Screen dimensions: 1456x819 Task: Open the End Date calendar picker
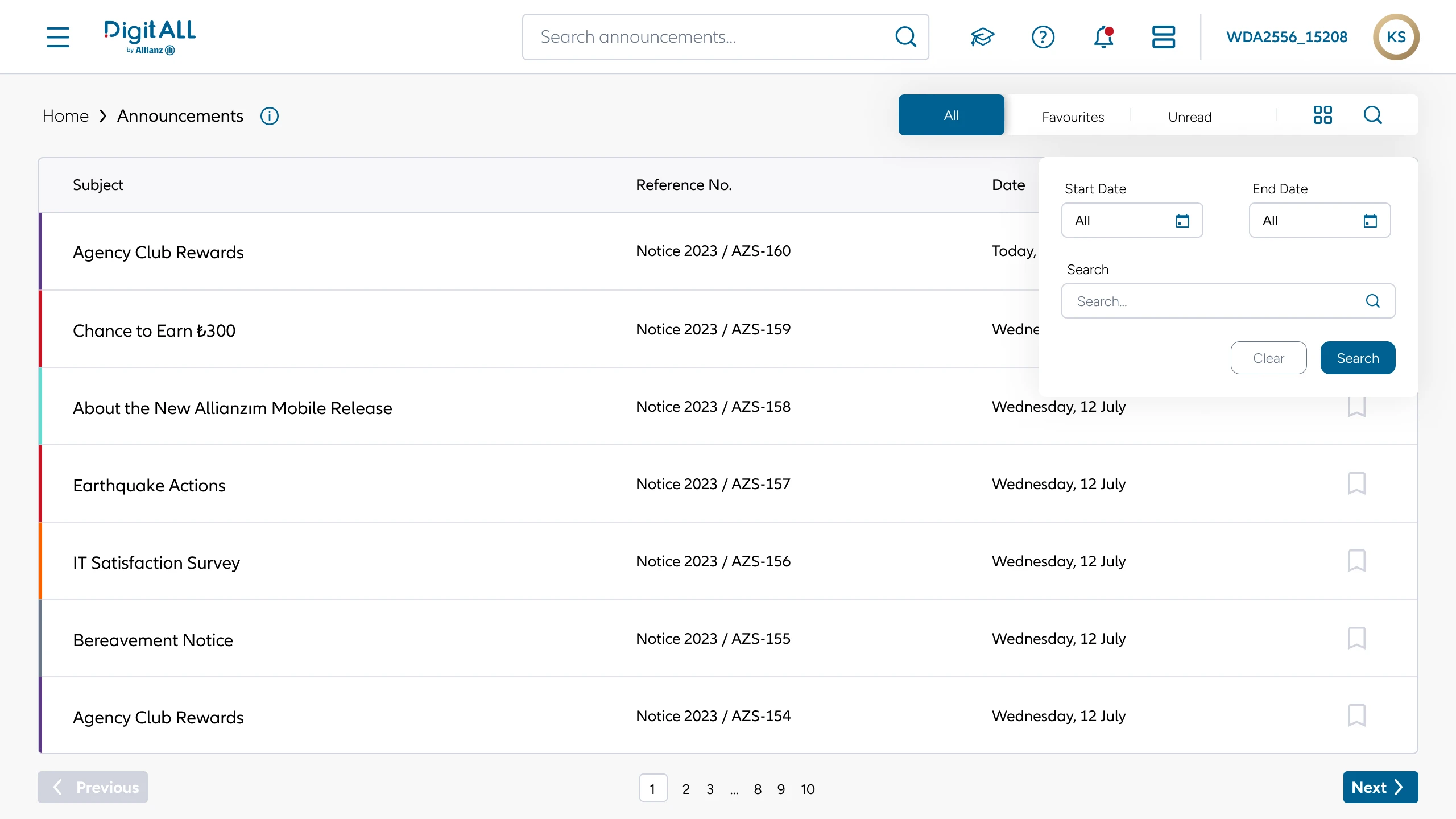click(1370, 221)
